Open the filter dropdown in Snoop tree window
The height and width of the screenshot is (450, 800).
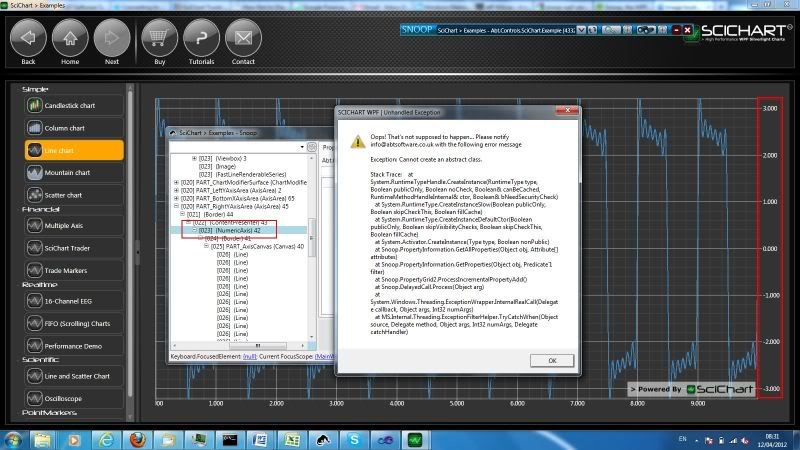click(302, 147)
